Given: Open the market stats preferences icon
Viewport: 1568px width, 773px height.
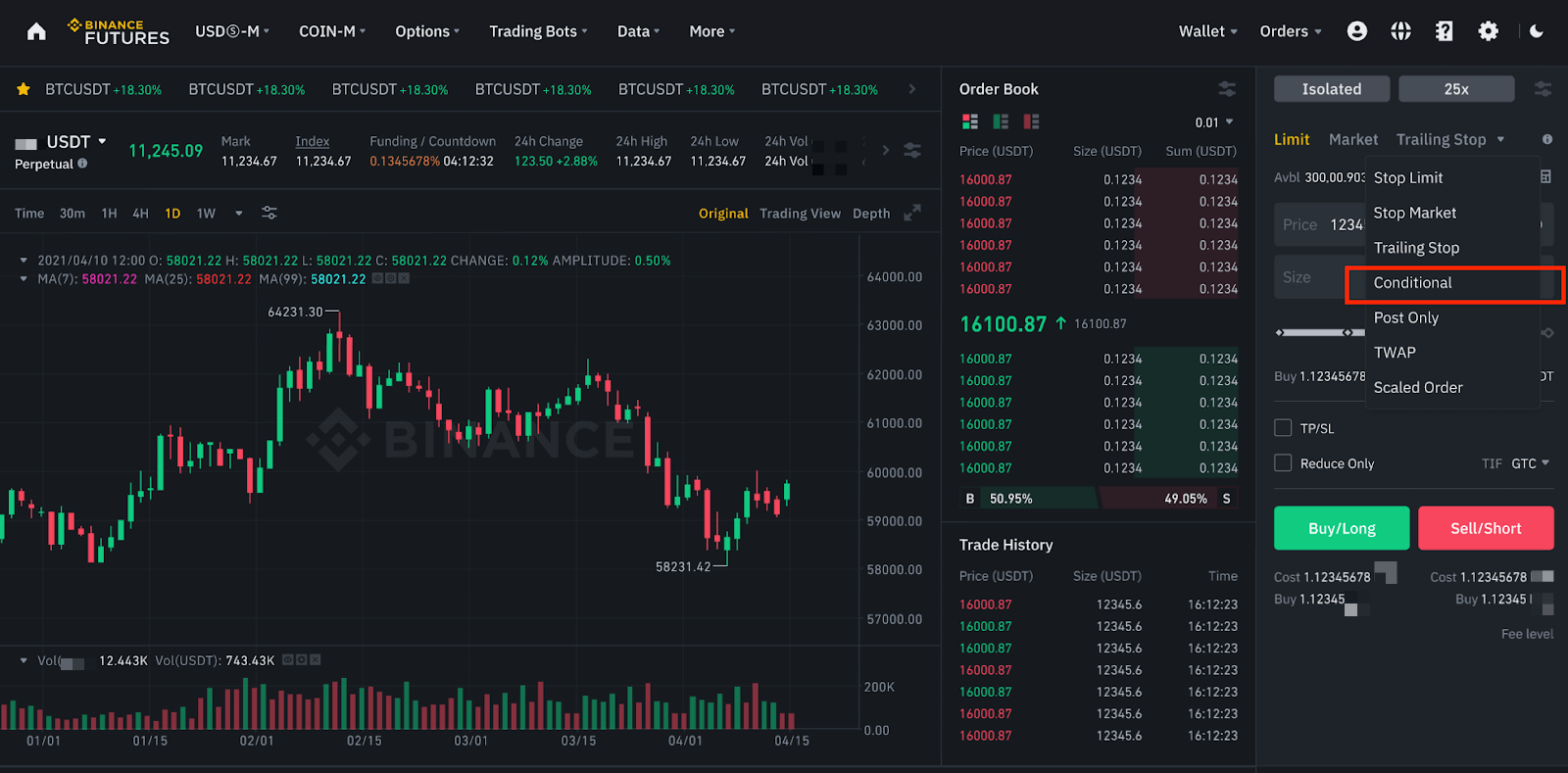Looking at the screenshot, I should [x=912, y=150].
